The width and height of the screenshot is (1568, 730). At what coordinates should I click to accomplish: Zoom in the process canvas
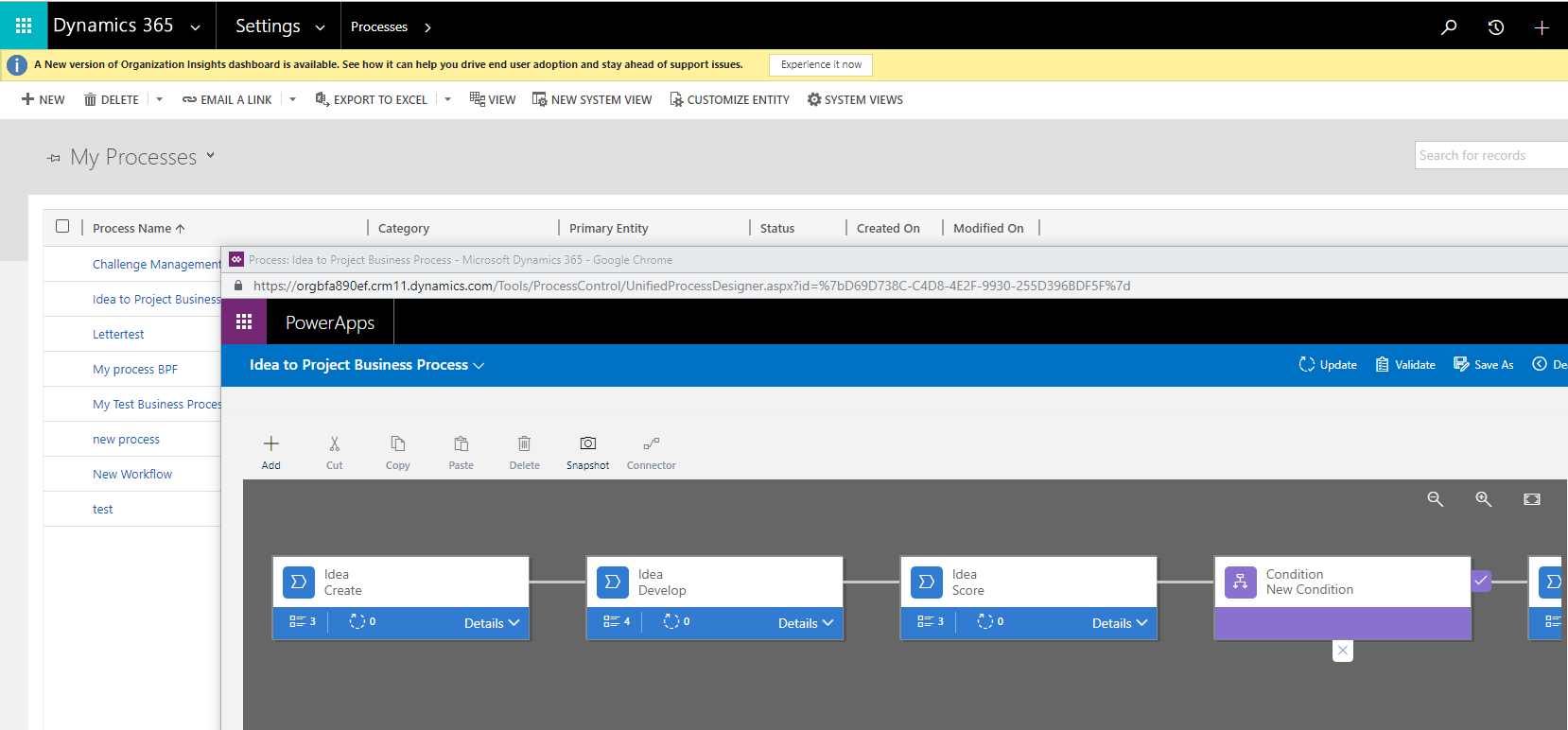point(1483,499)
